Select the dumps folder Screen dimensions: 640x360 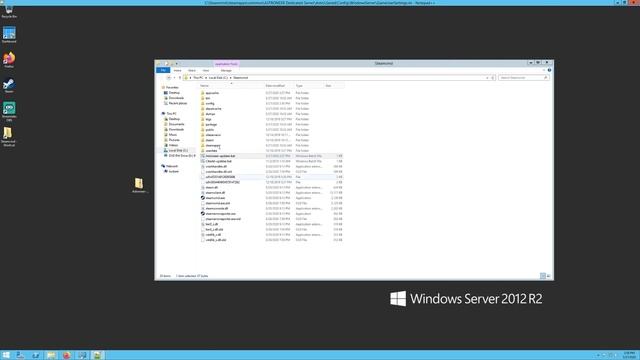click(210, 114)
